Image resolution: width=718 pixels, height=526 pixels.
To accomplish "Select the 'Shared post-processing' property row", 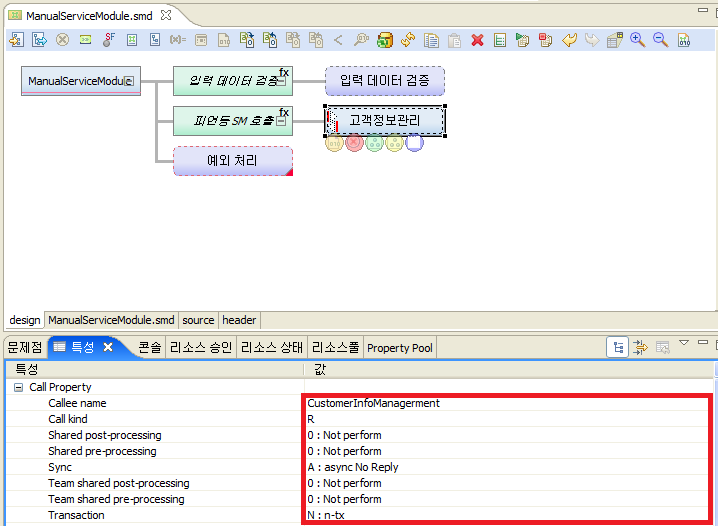I will pyautogui.click(x=360, y=435).
